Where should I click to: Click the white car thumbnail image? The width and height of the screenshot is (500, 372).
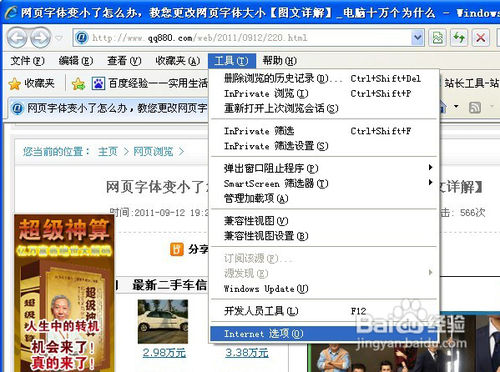(163, 321)
